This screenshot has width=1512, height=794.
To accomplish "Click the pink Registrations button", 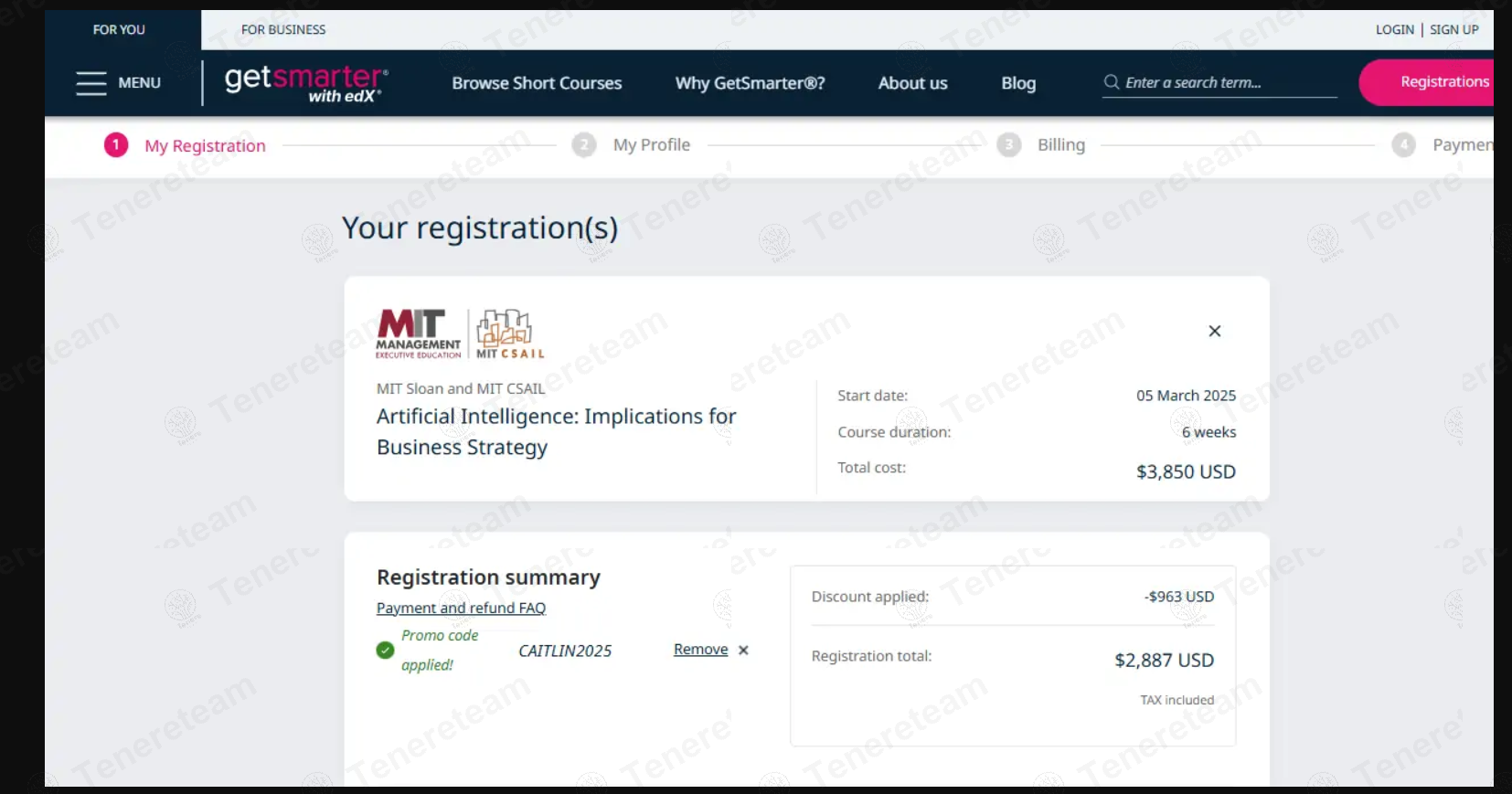I will [x=1435, y=82].
